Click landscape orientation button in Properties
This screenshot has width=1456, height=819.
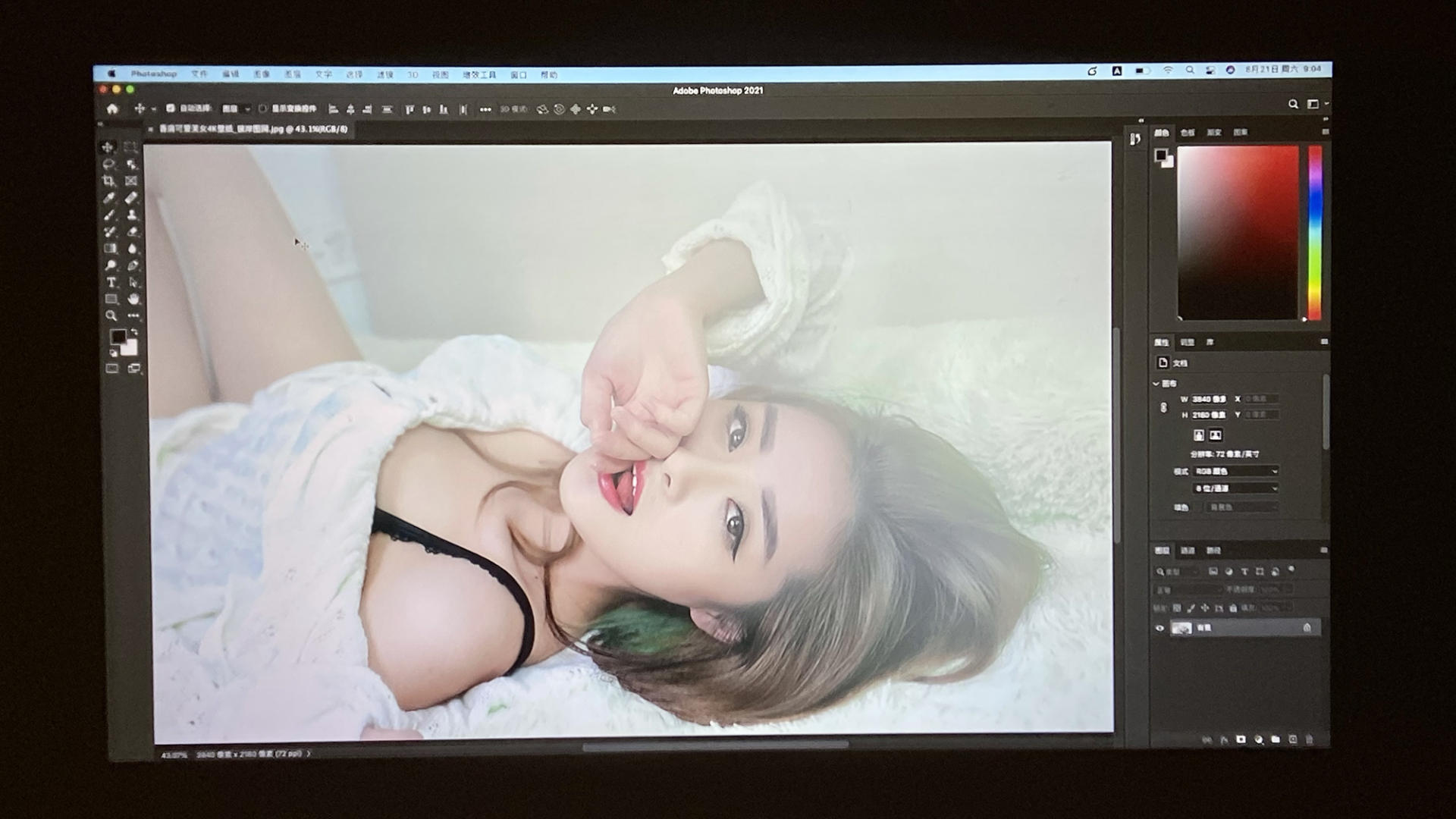pos(1216,435)
